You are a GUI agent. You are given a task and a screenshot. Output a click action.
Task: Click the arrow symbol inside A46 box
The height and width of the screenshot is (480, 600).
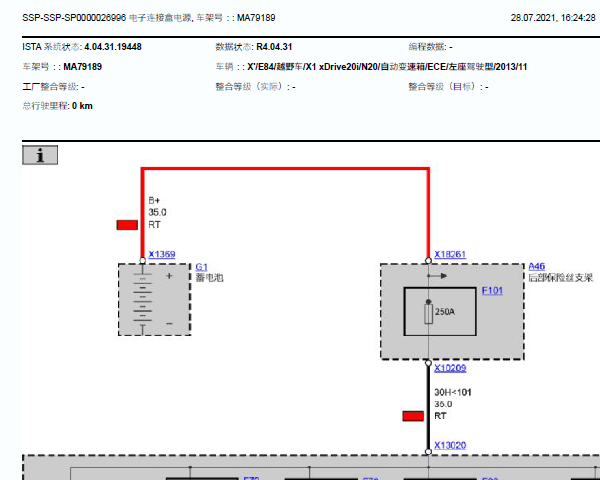(x=437, y=276)
